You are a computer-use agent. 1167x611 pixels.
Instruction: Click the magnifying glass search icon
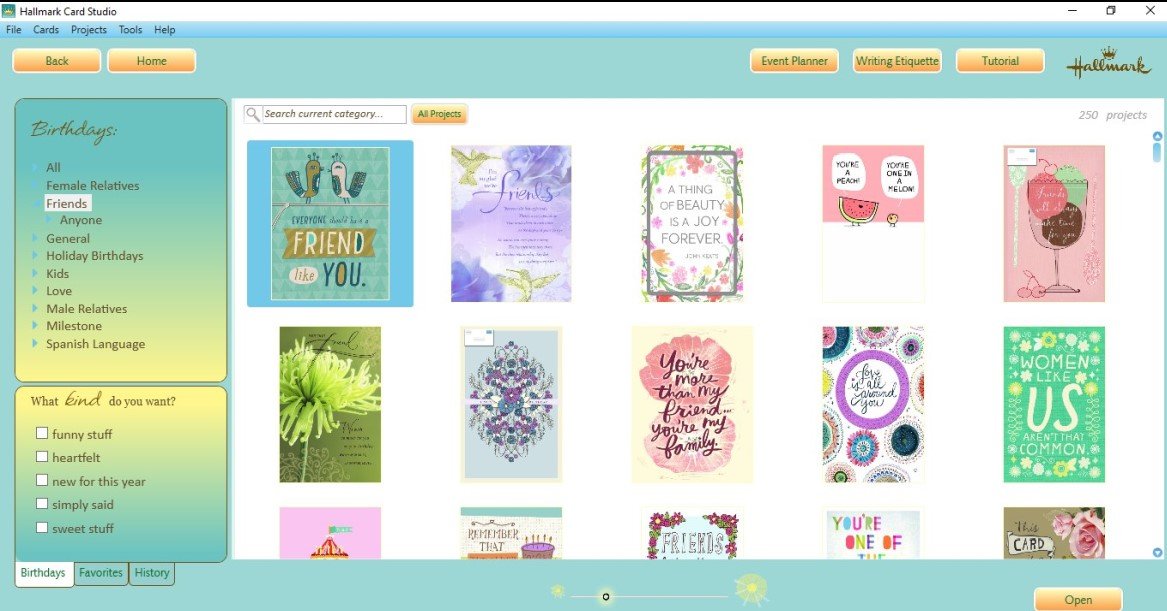pos(253,114)
